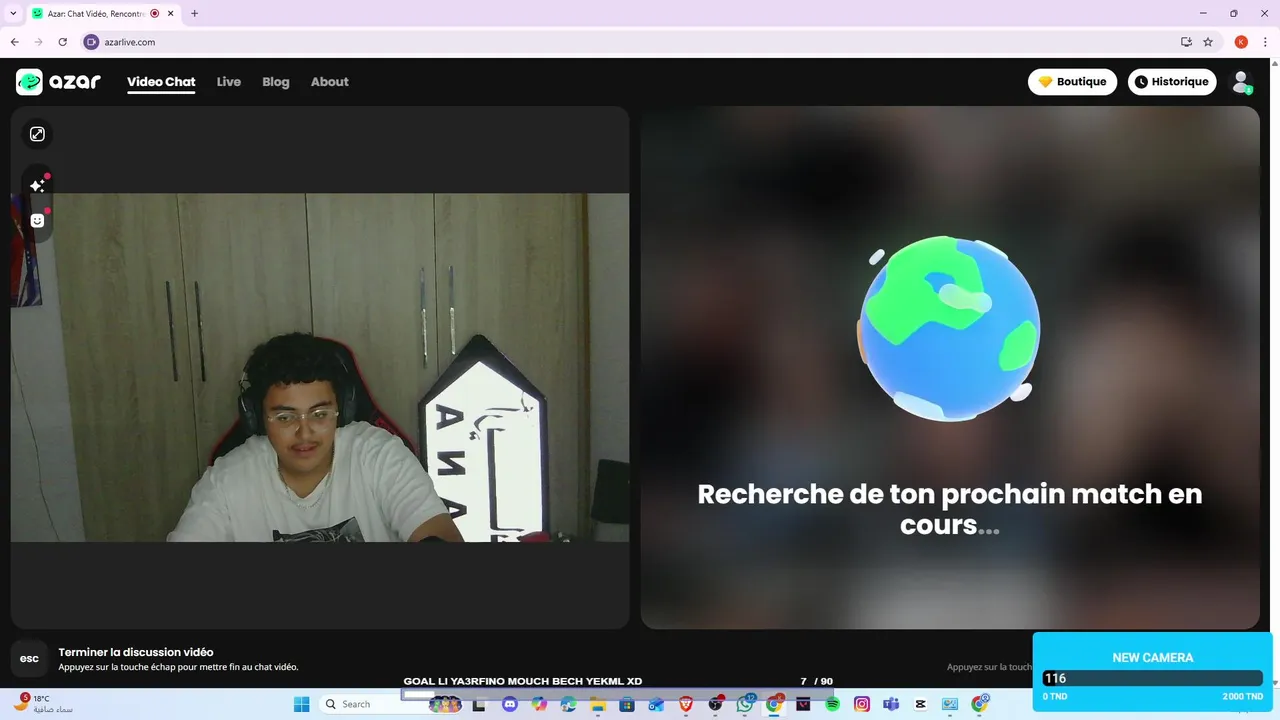The width and height of the screenshot is (1280, 720).
Task: Click the Azar logo
Action: (58, 82)
